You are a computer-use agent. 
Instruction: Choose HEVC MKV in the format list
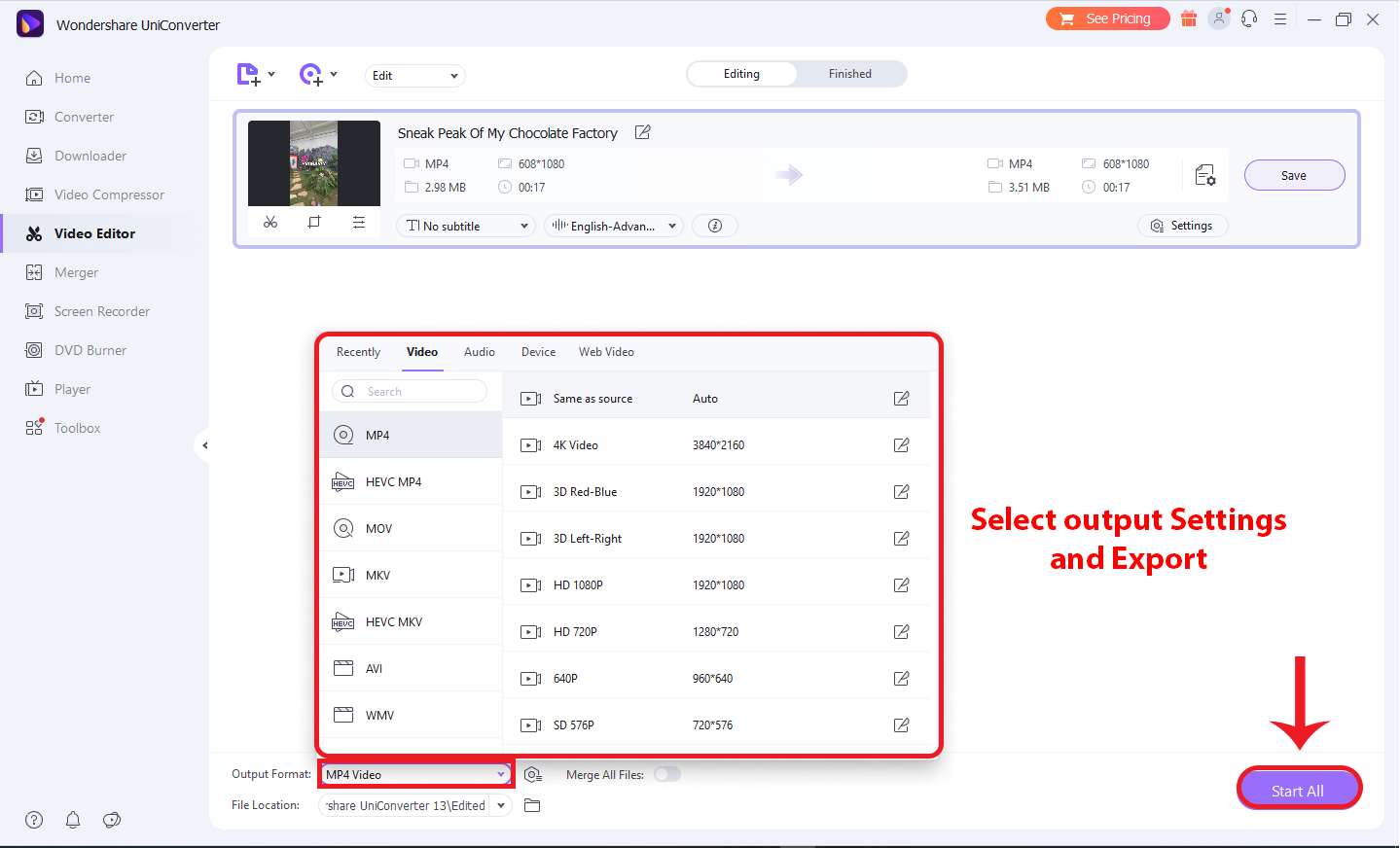pos(411,621)
